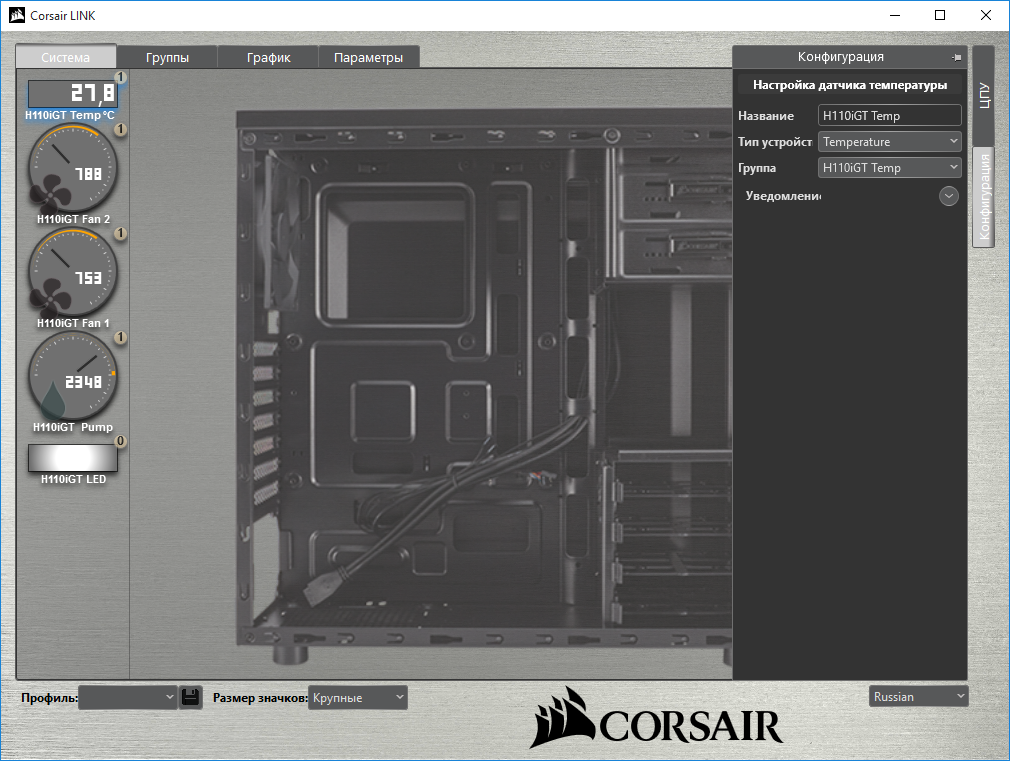
Task: Click the H110iGT Fan 2 gauge icon
Action: coord(73,168)
